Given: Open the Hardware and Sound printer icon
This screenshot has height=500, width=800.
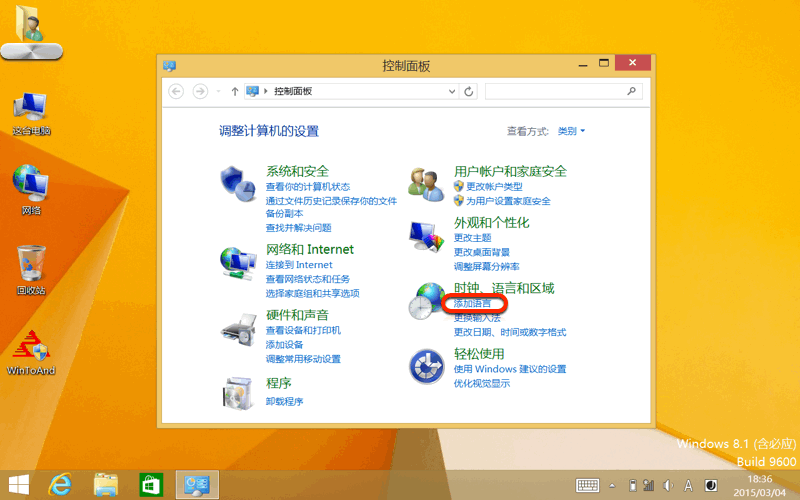Looking at the screenshot, I should (236, 327).
